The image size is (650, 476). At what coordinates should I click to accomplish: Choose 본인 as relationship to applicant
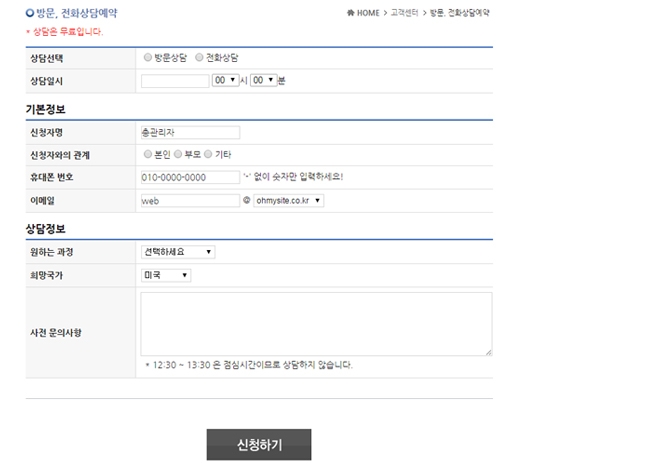tap(149, 154)
